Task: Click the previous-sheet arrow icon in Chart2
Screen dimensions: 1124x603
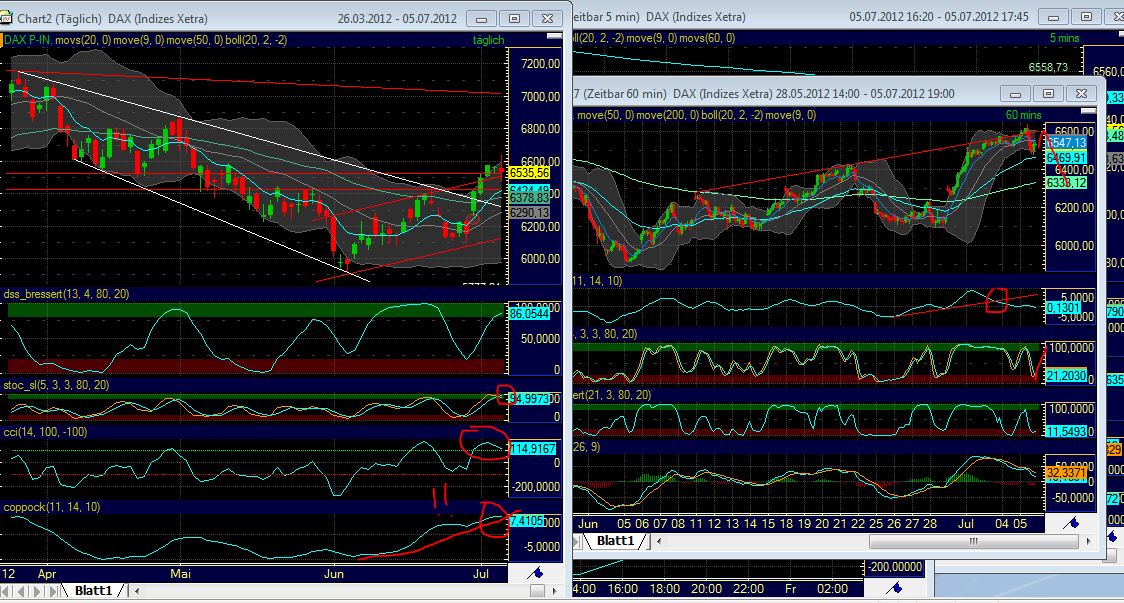Action: pos(20,590)
